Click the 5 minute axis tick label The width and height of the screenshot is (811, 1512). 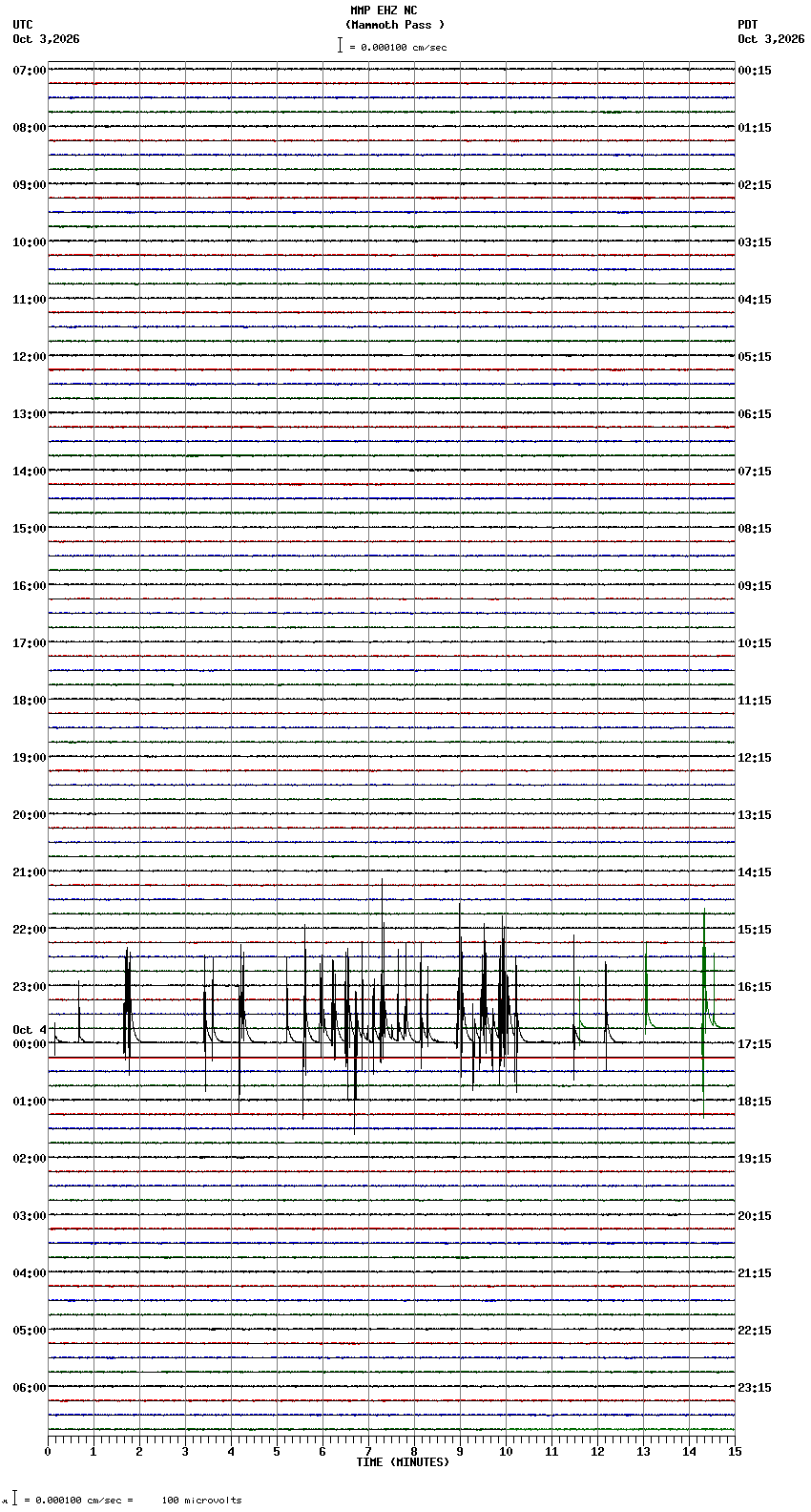277,1452
